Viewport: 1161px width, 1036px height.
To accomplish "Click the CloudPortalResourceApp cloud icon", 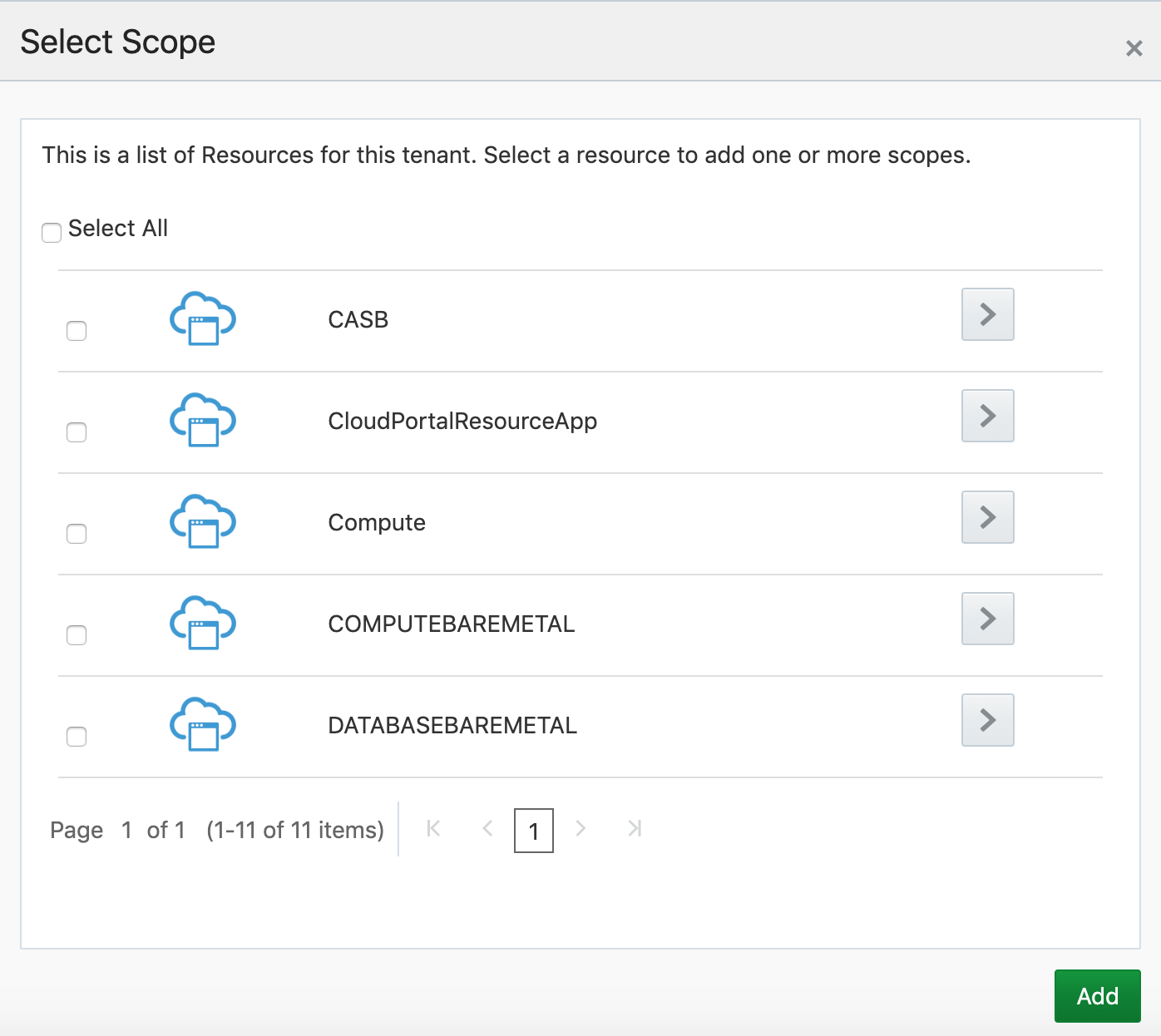I will pos(203,420).
